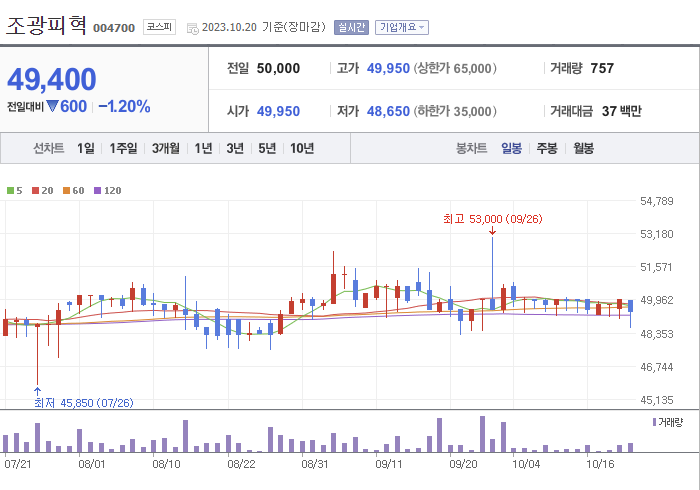Click the 코스피 market badge

pos(159,27)
